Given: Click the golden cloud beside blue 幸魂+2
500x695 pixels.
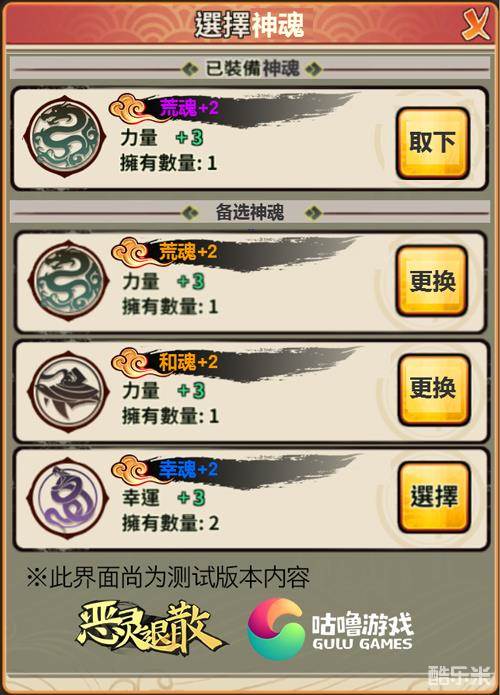Looking at the screenshot, I should 129,469.
